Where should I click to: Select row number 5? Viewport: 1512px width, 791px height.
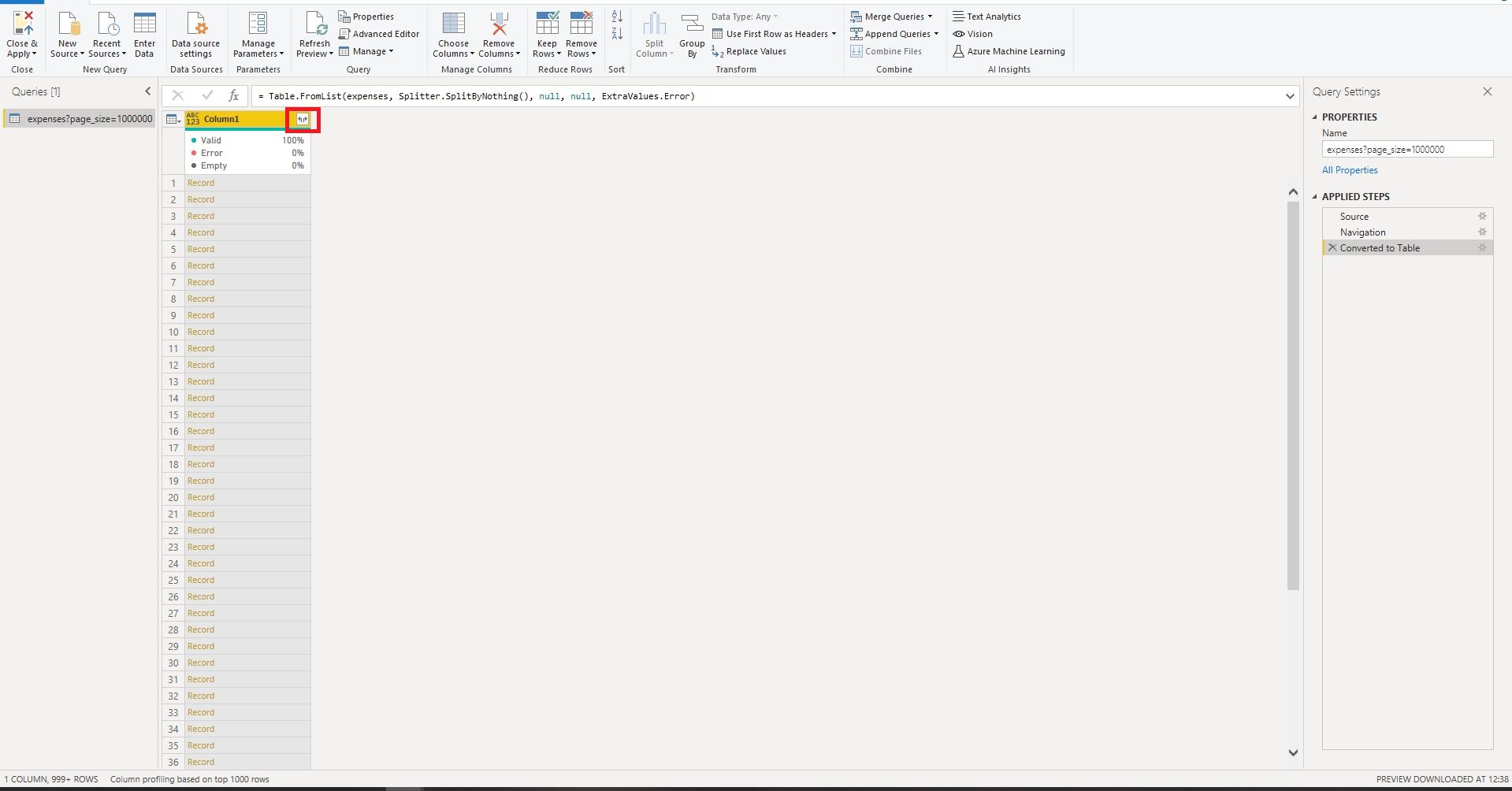(x=173, y=249)
